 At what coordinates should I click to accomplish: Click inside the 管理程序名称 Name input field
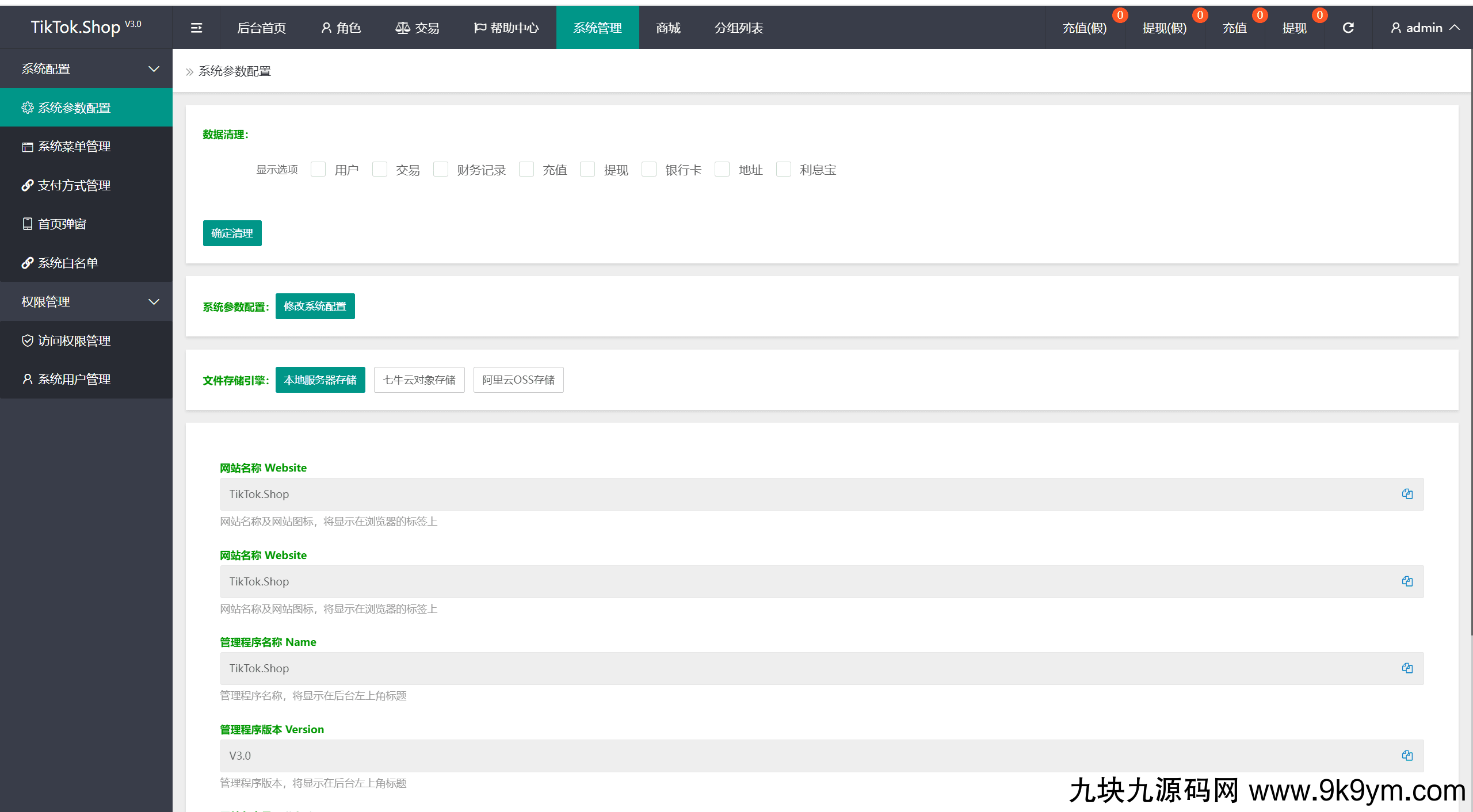[575, 668]
